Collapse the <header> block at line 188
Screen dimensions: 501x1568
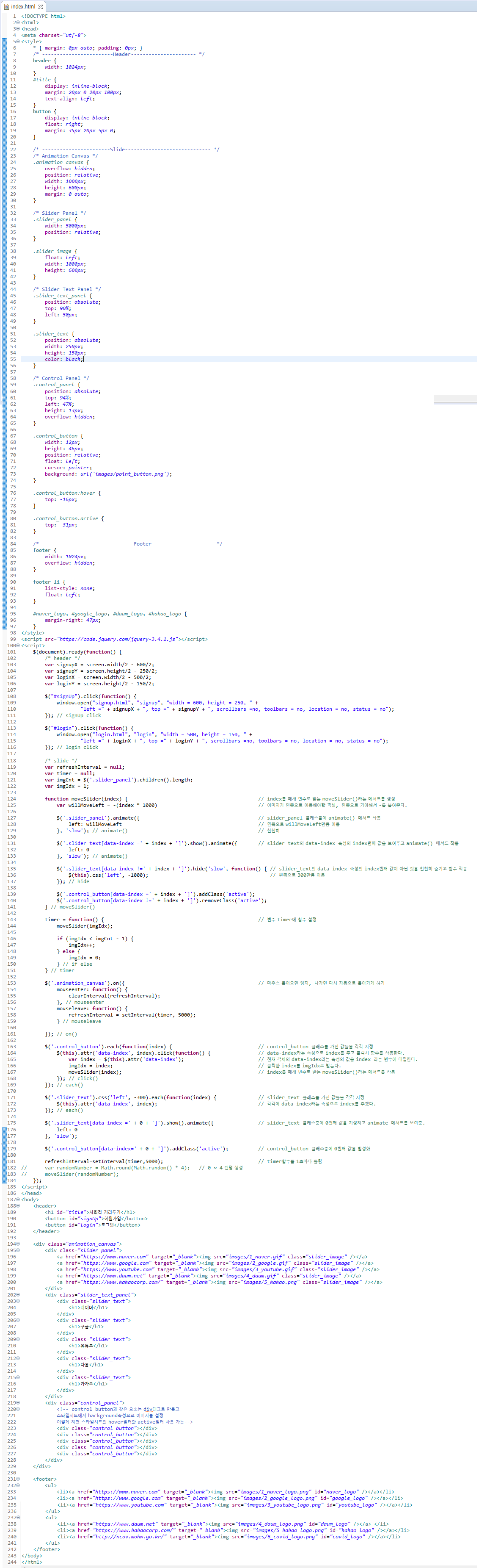[18, 1205]
